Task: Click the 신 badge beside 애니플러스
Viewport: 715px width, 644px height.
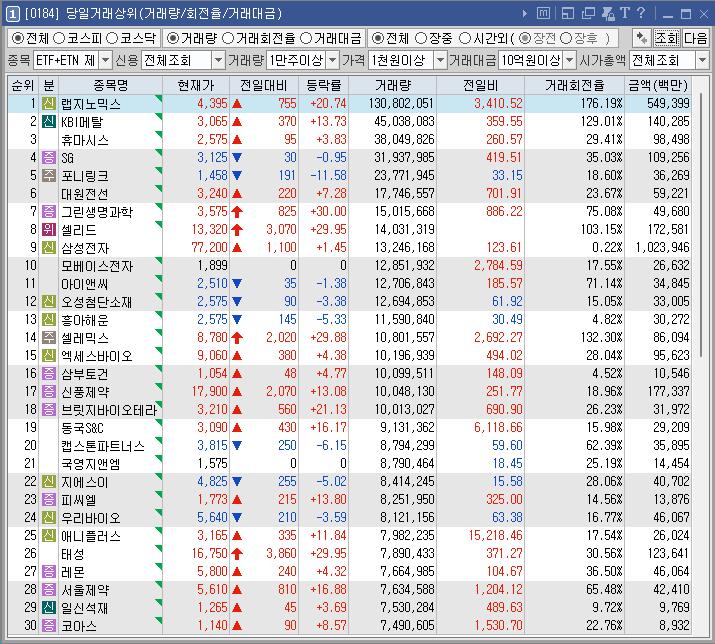Action: click(49, 535)
